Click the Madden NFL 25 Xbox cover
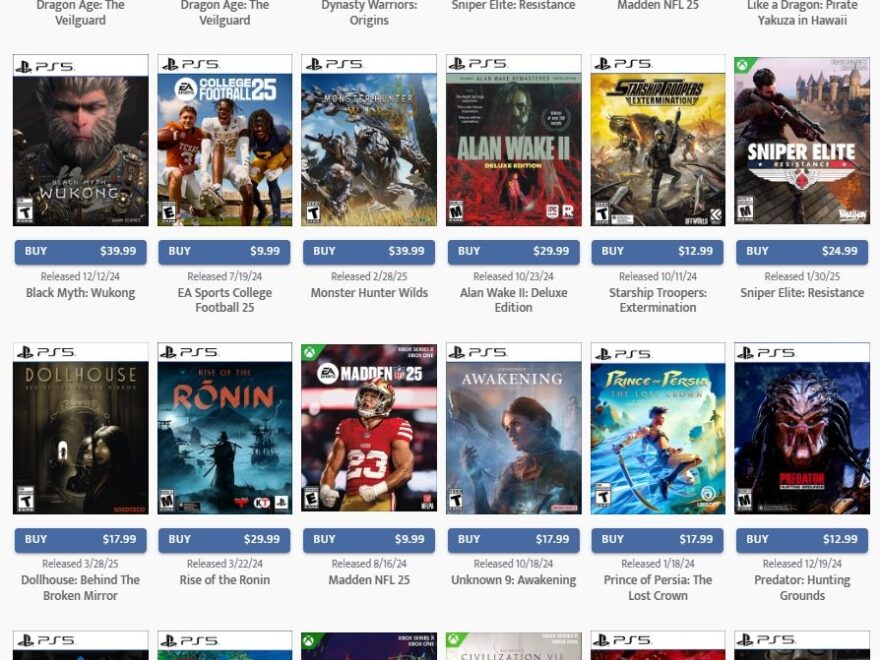880x660 pixels. point(369,428)
